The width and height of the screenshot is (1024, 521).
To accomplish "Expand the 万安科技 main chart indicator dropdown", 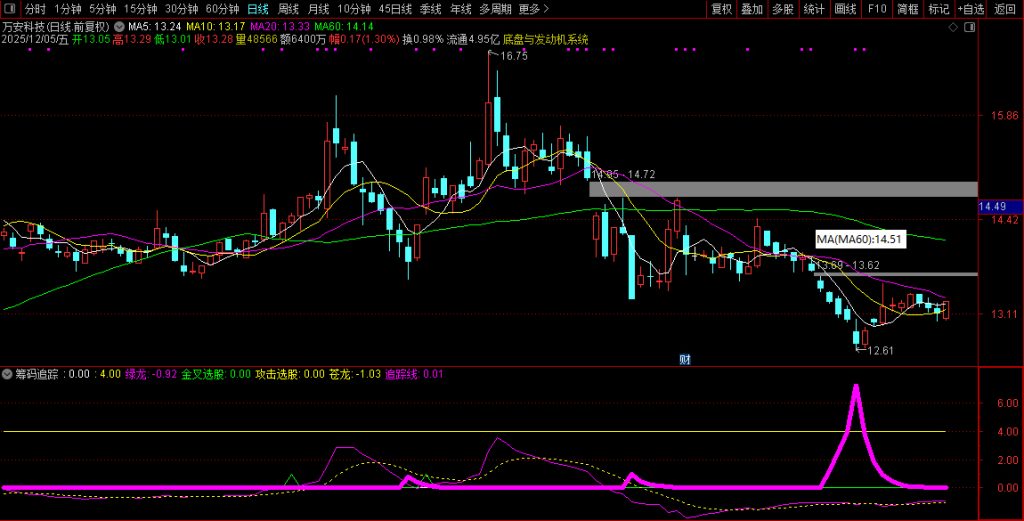I will coord(121,26).
